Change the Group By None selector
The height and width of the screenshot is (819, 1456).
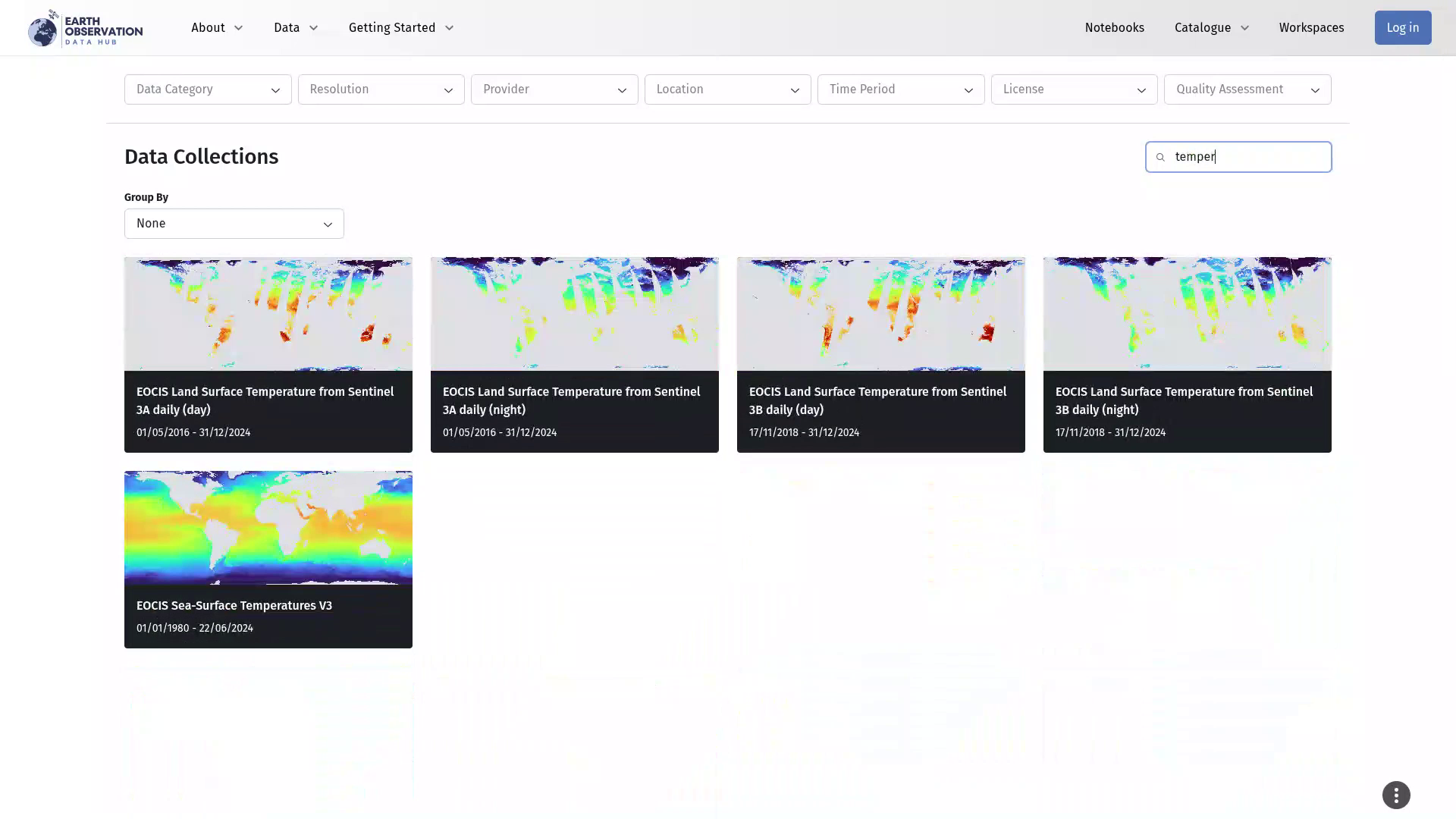click(234, 224)
